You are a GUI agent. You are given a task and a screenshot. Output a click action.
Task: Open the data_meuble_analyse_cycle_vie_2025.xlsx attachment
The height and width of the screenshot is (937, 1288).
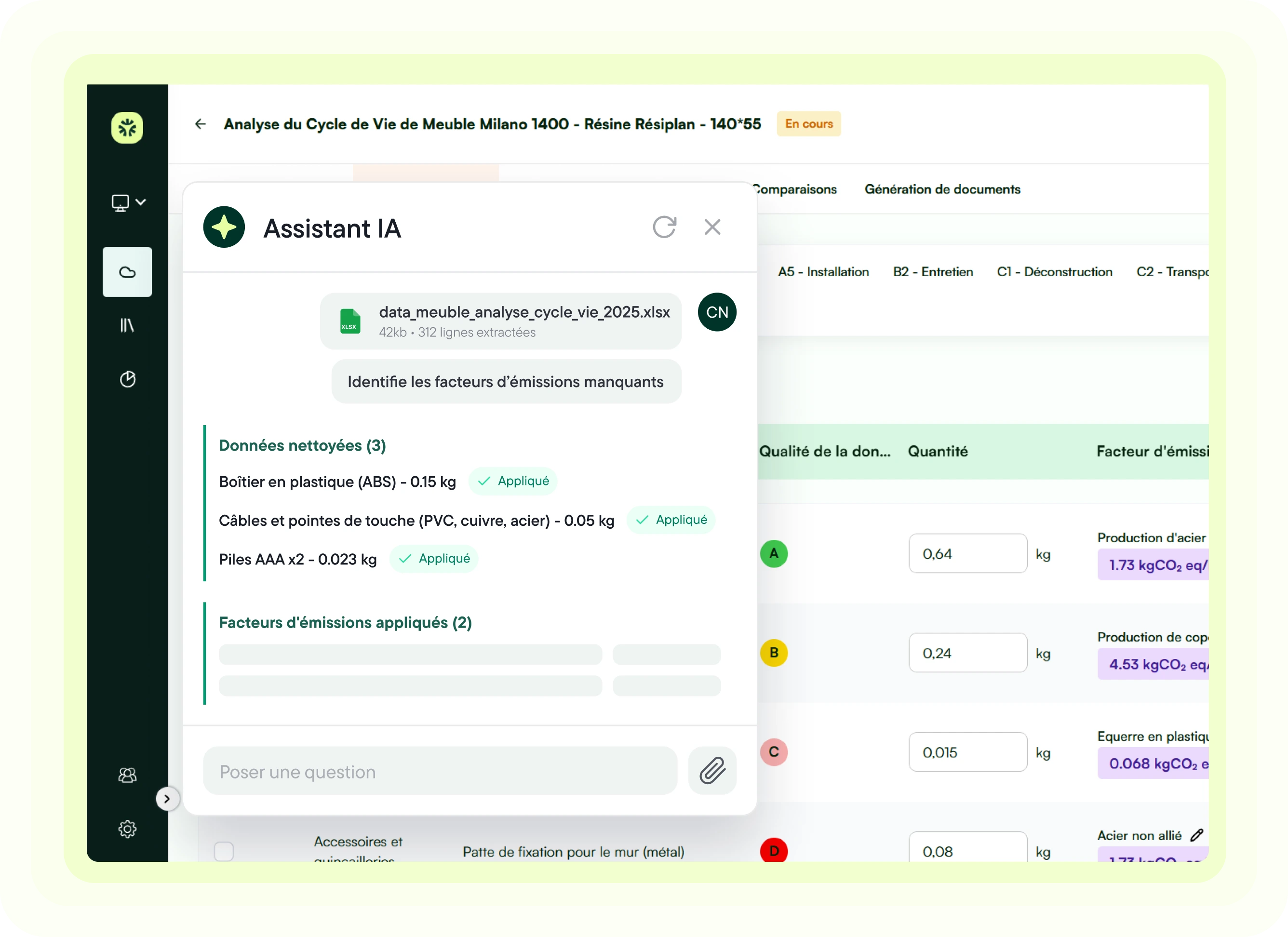tap(500, 321)
